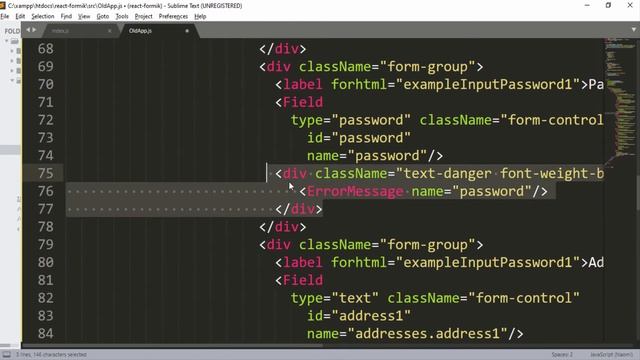The height and width of the screenshot is (360, 640).
Task: Click name="password" on line 74
Action: click(x=367, y=156)
